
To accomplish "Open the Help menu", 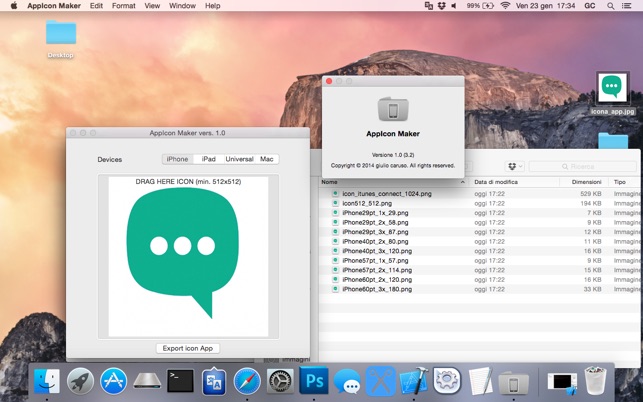I will click(x=212, y=6).
